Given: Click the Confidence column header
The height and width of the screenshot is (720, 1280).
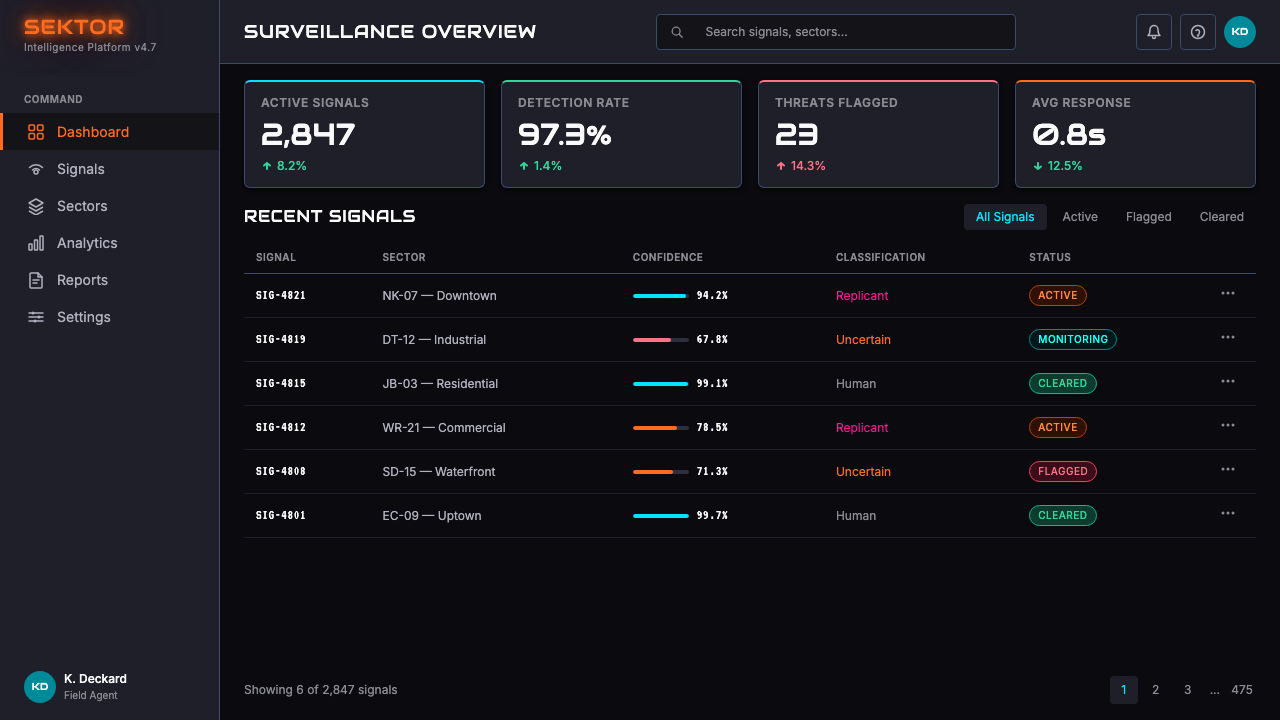Looking at the screenshot, I should 668,257.
